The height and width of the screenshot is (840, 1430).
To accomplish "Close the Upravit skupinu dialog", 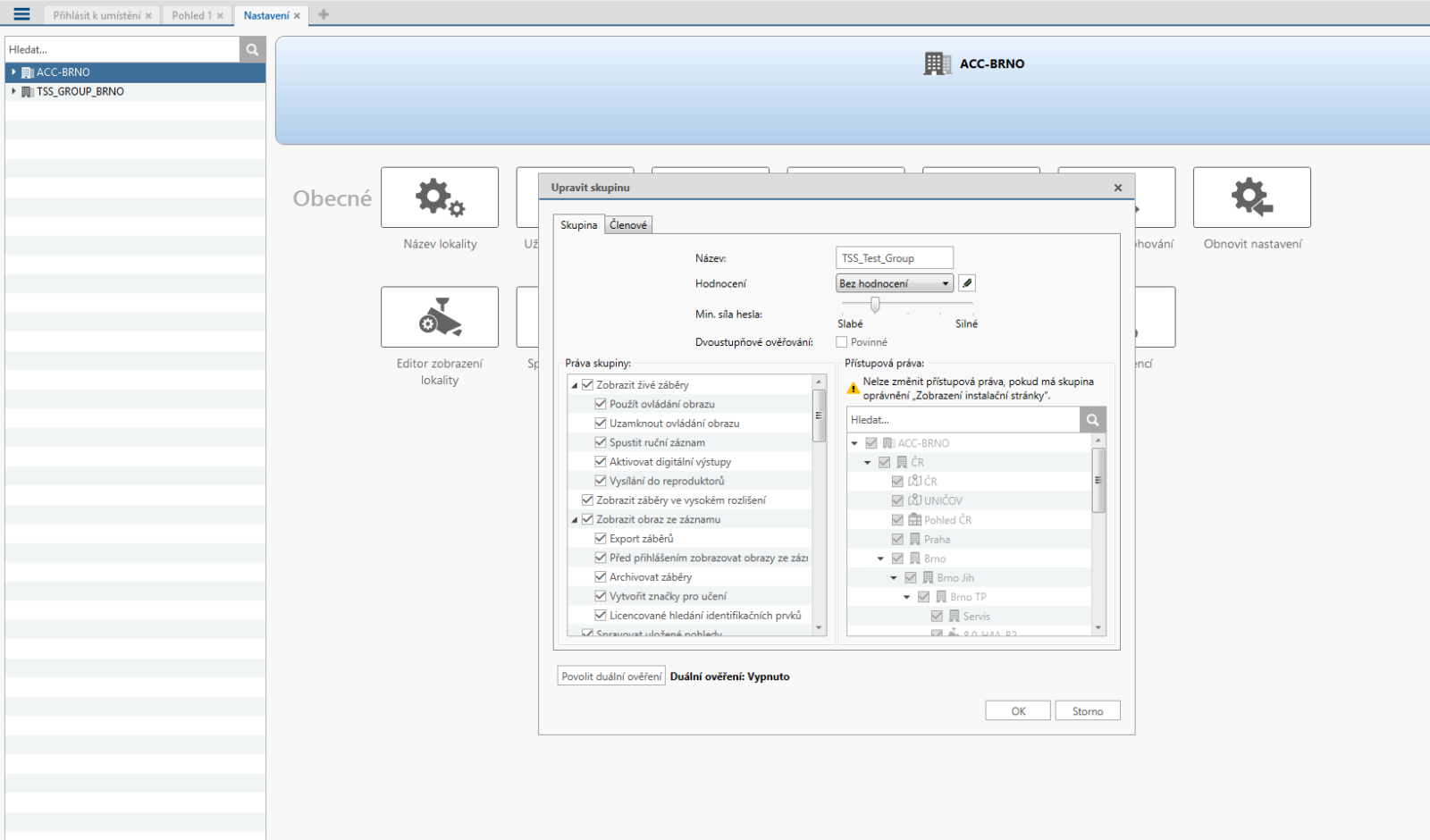I will point(1117,188).
